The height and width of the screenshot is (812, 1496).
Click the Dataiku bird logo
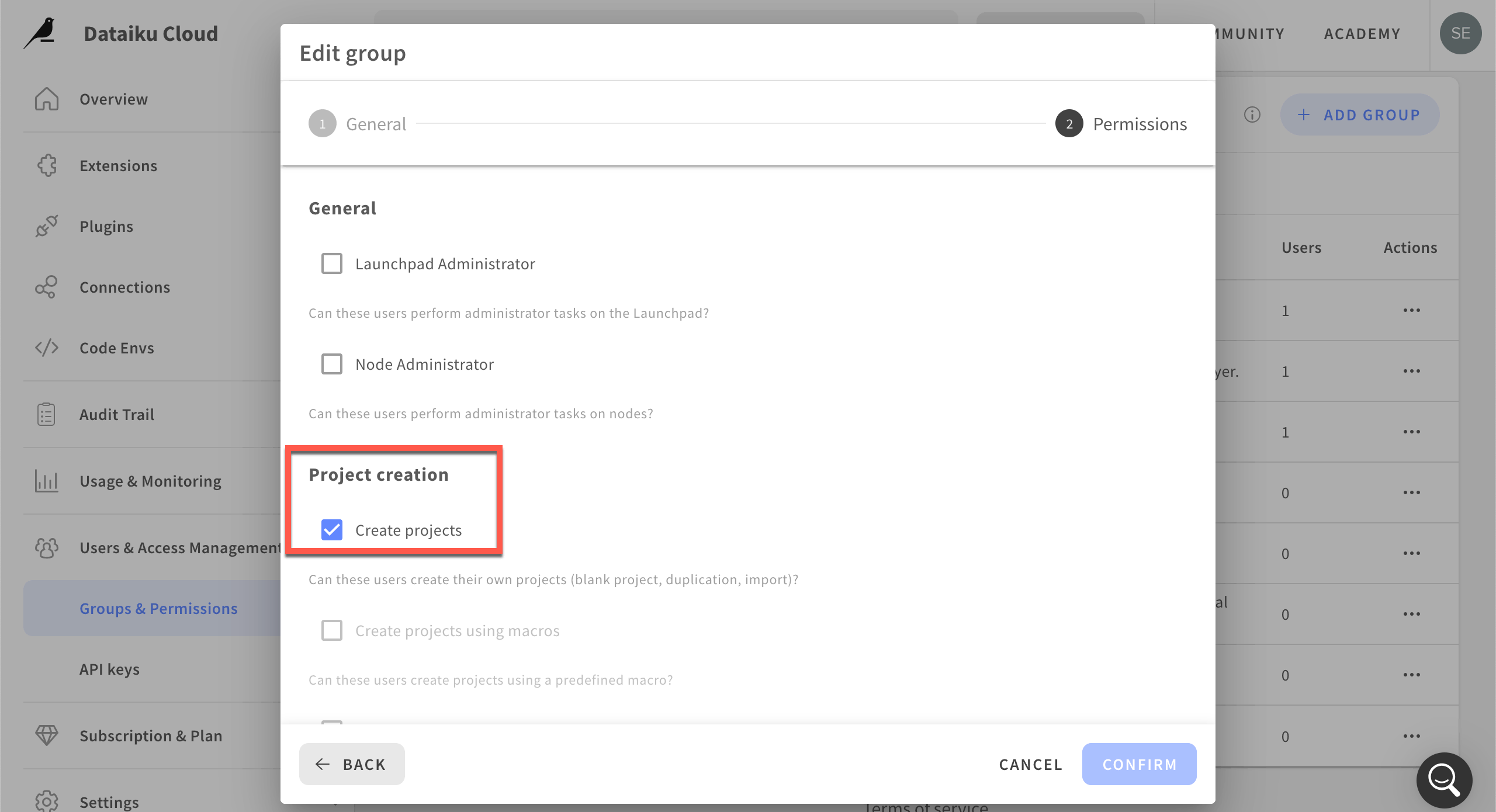pos(40,33)
